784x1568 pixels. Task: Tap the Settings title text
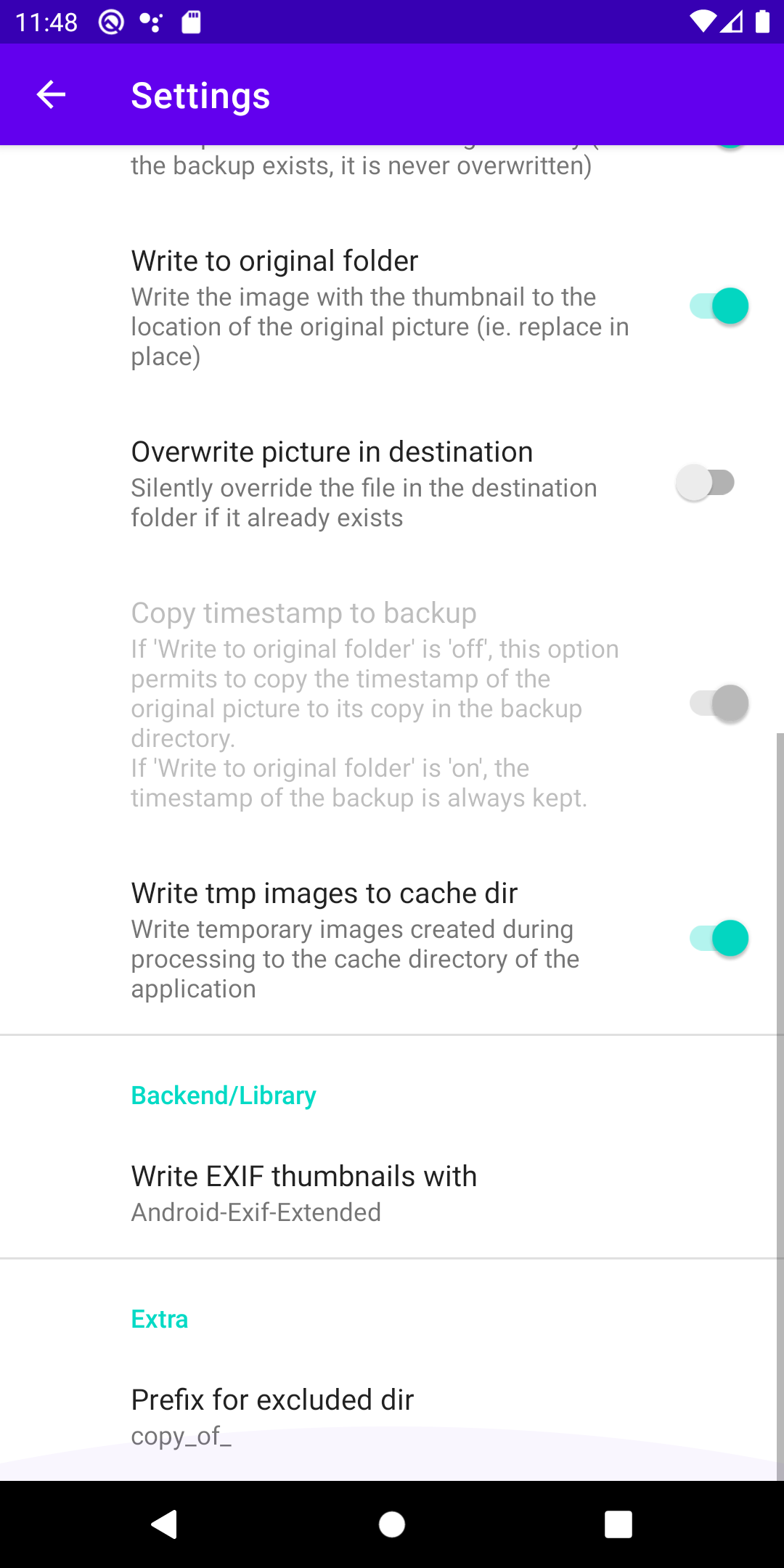200,96
